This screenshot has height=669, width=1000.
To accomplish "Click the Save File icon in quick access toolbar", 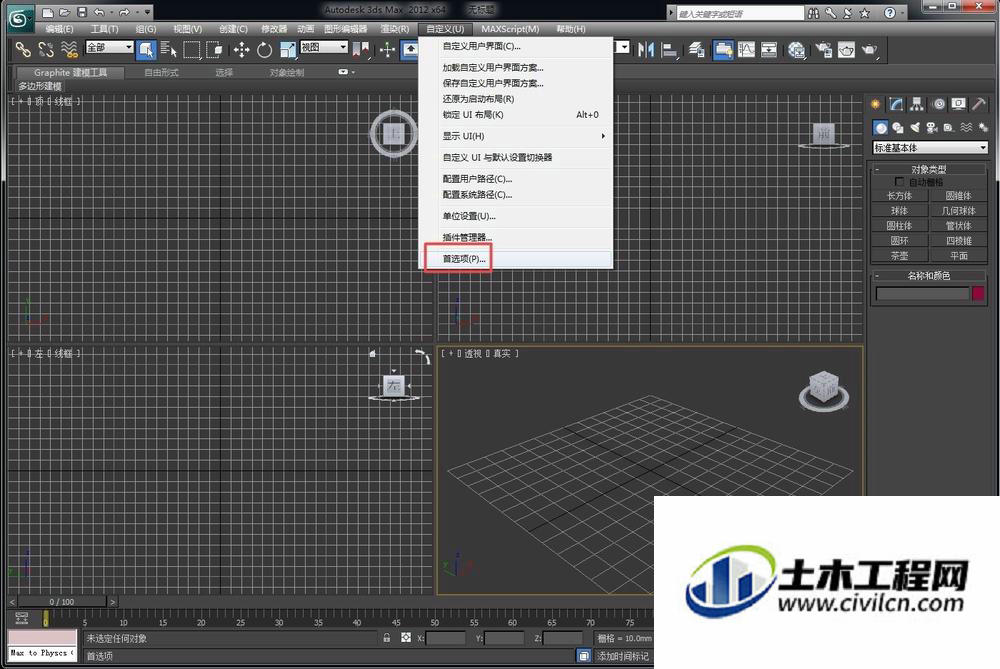I will (82, 12).
